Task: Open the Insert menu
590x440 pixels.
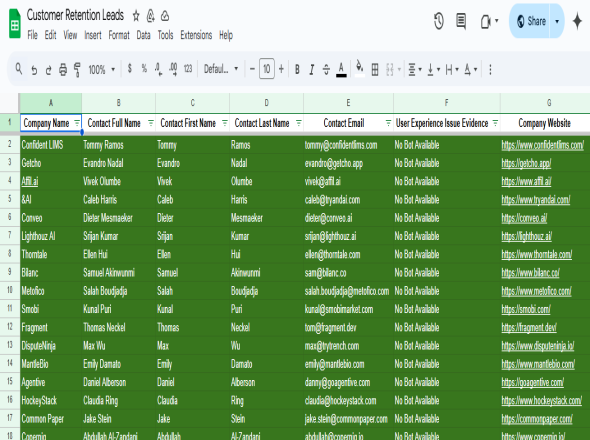Action: pos(93,35)
